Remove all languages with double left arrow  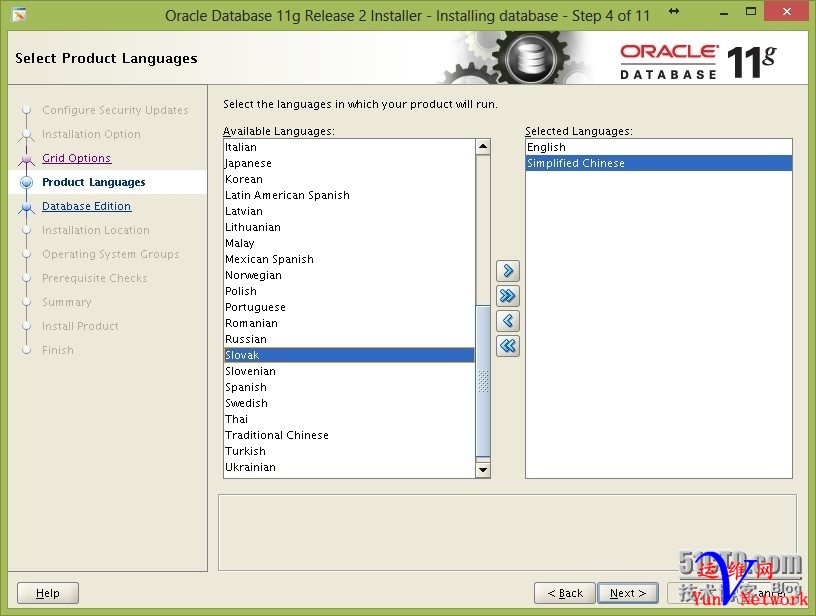tap(508, 346)
